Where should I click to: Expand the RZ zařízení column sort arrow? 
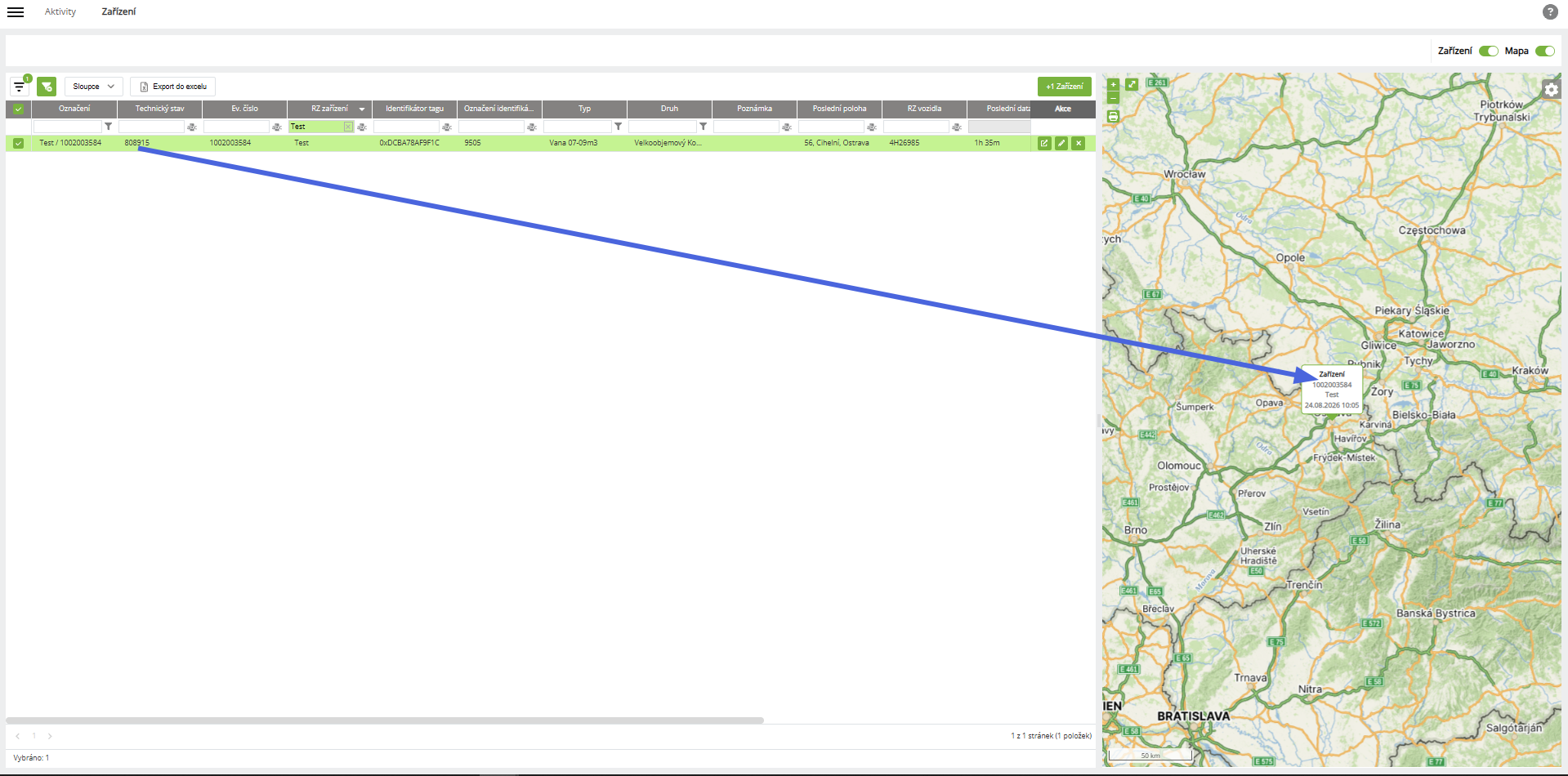pyautogui.click(x=362, y=109)
